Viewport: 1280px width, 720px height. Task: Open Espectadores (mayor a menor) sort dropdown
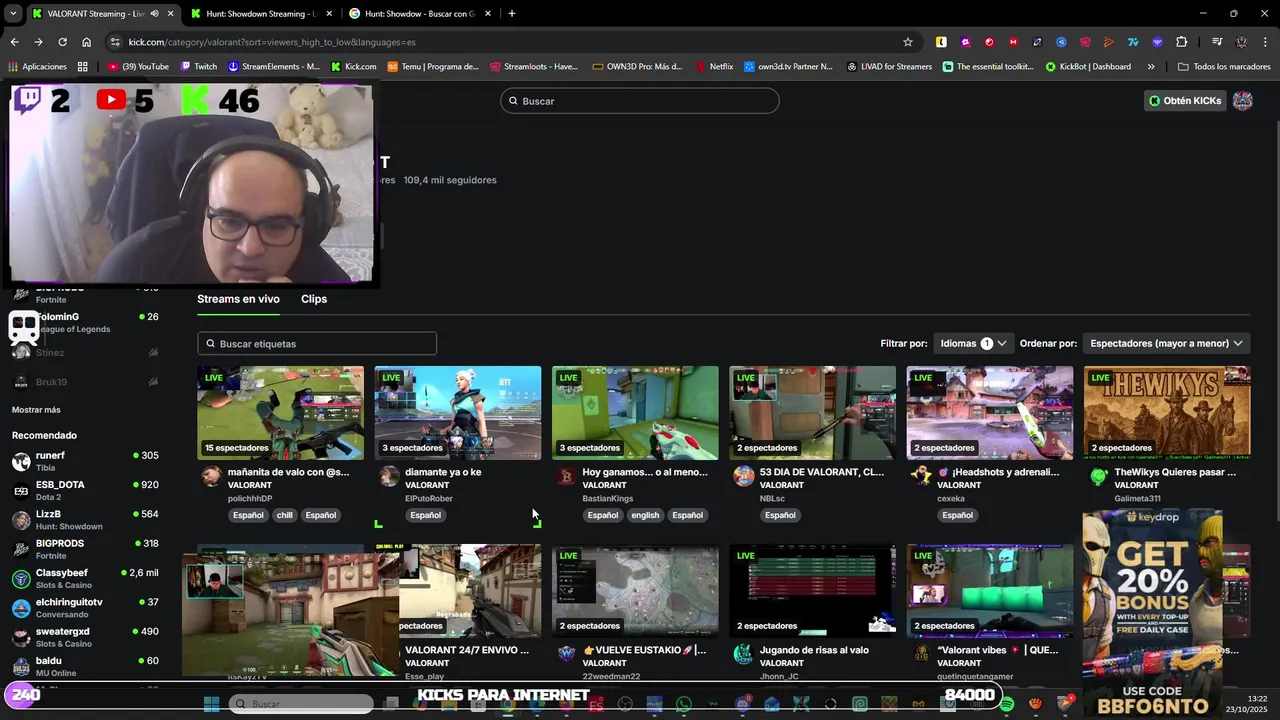[x=1166, y=343]
